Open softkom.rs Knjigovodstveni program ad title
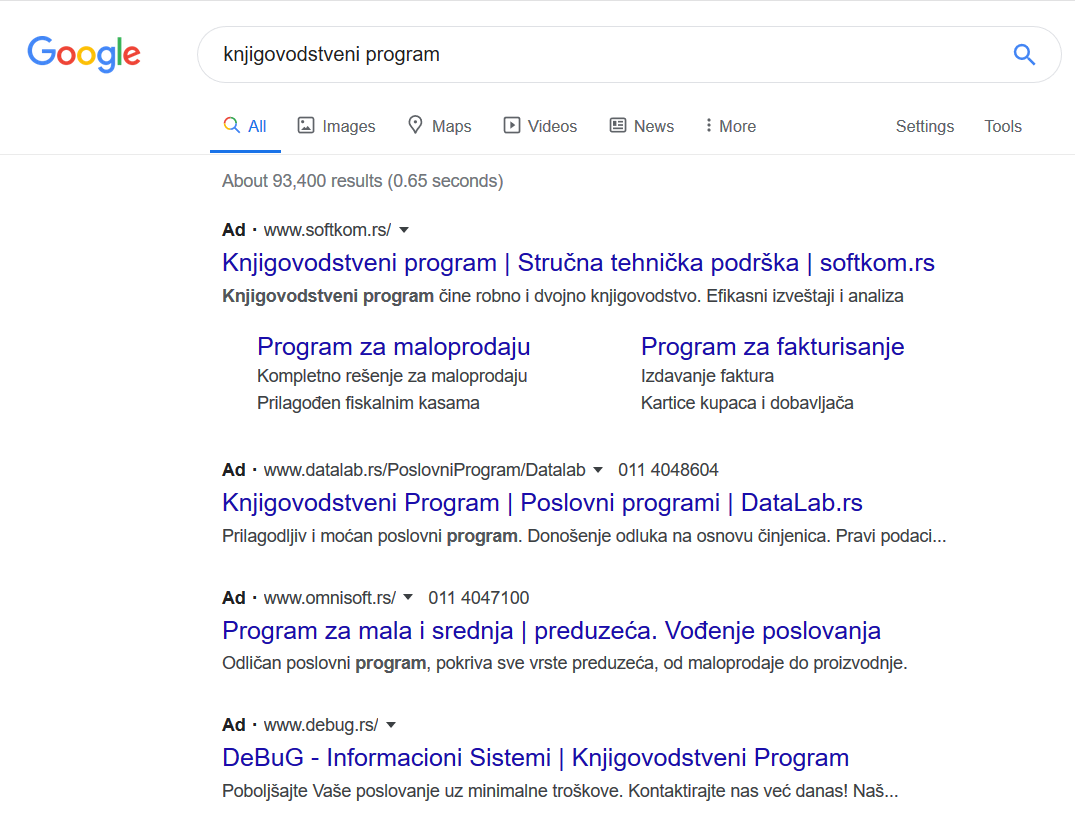The image size is (1075, 825). [x=578, y=263]
